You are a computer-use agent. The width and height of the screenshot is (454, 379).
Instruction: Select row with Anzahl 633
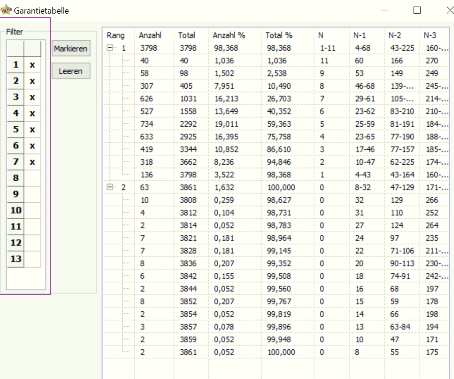pos(277,137)
